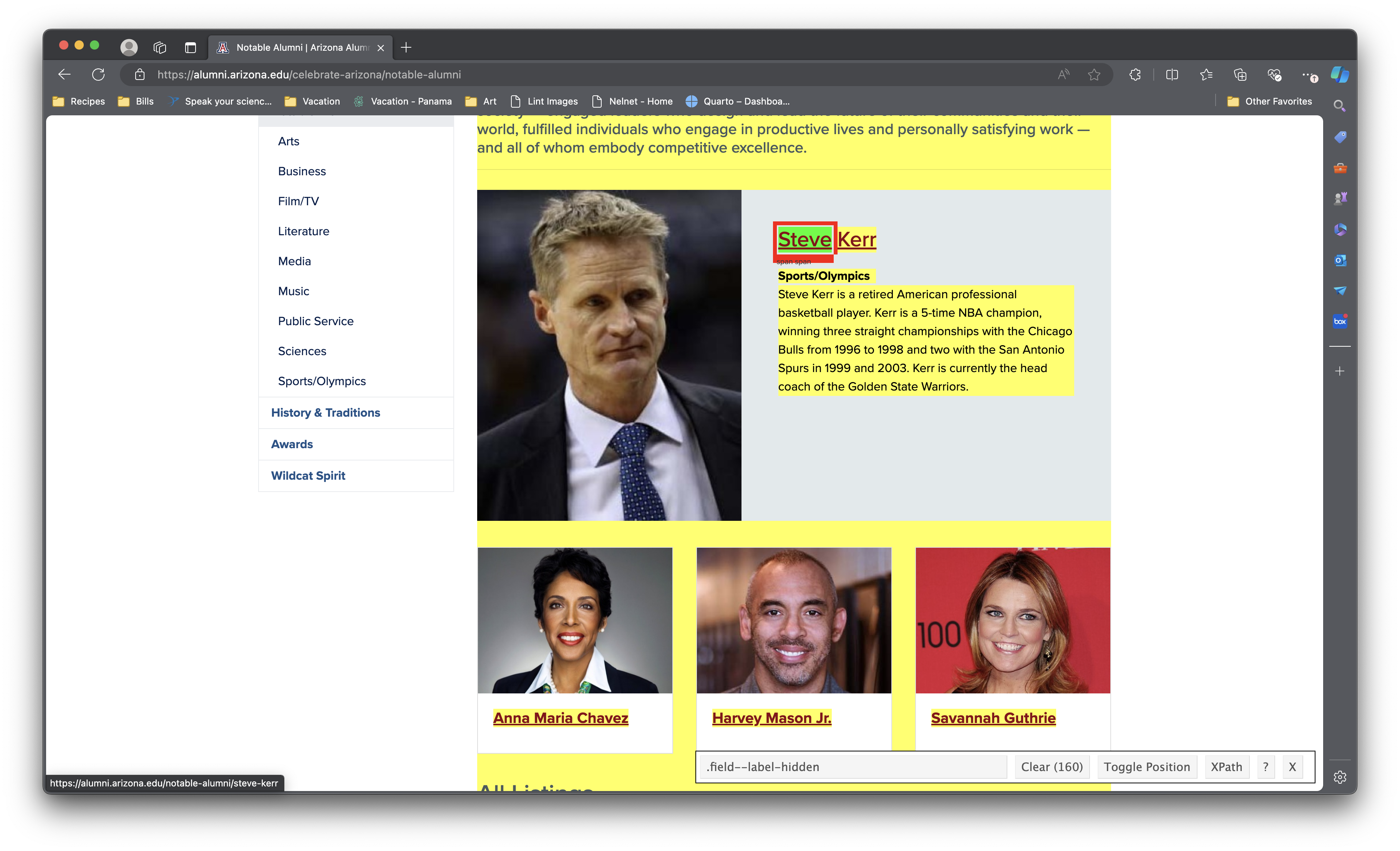
Task: Open the Extensions puzzle icon
Action: 1135,75
